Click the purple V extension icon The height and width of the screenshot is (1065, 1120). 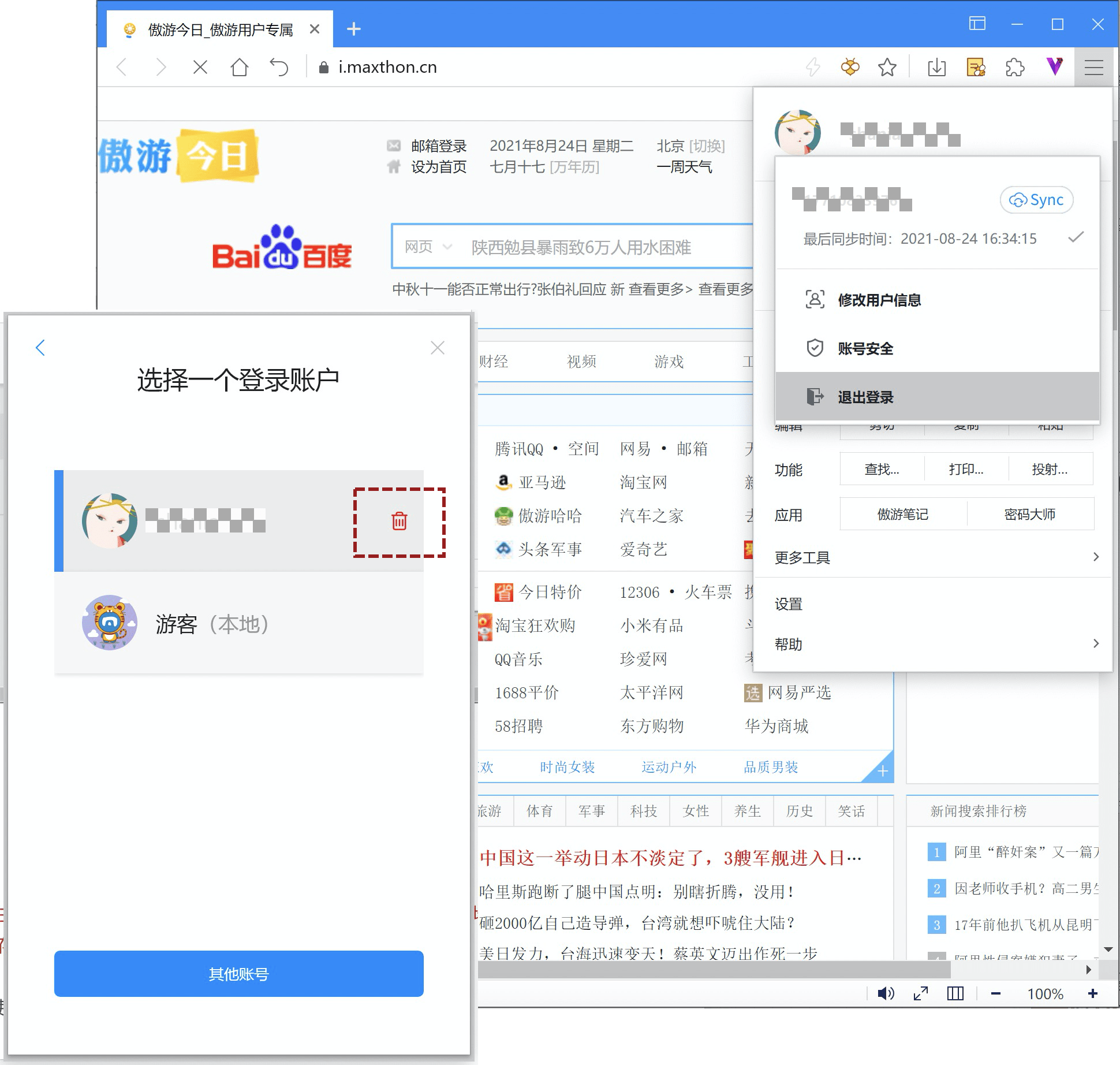[1055, 66]
